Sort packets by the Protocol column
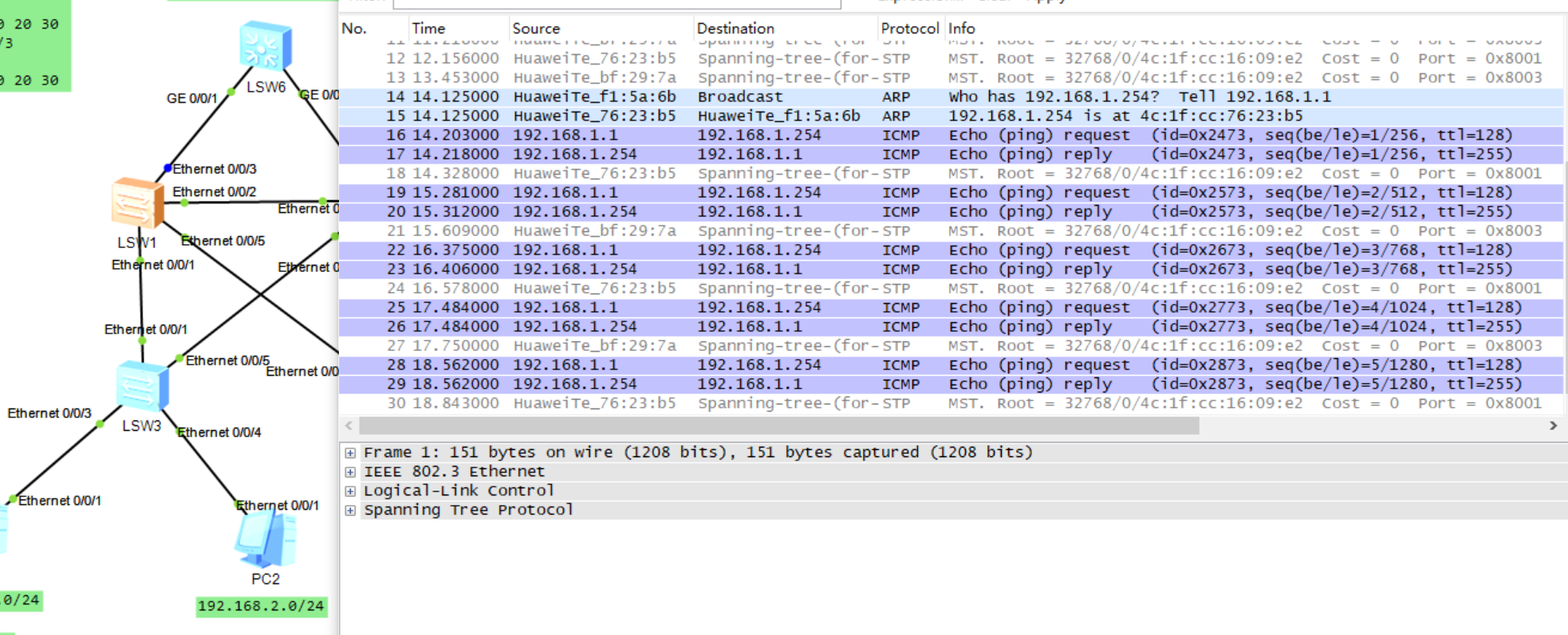 click(x=910, y=28)
